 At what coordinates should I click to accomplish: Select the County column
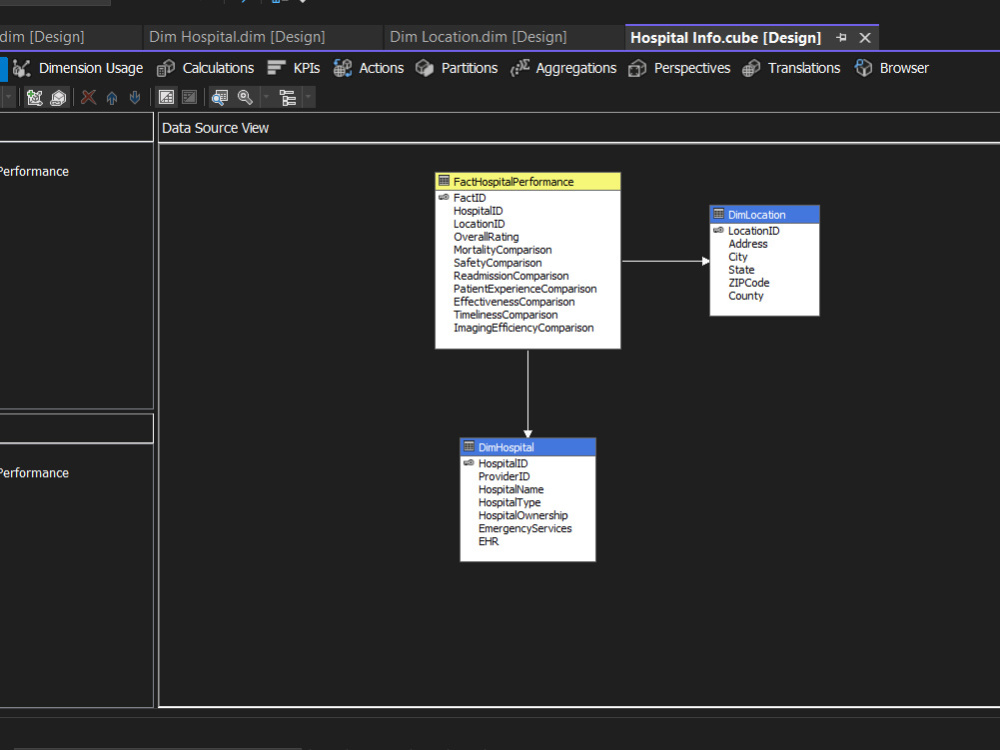(x=746, y=296)
